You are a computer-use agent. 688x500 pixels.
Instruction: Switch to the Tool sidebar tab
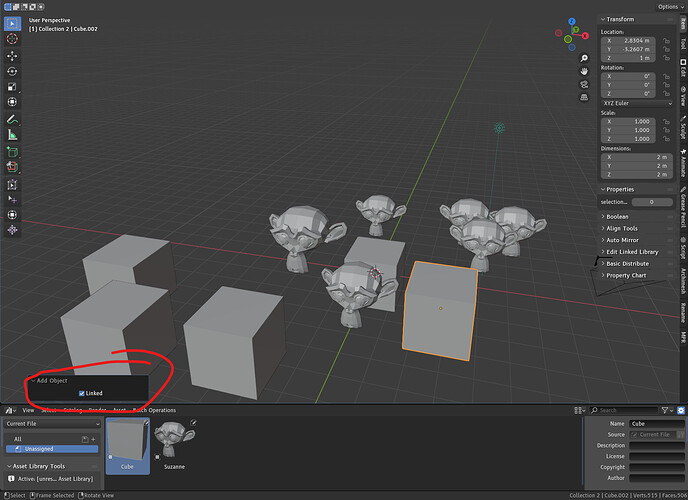click(x=683, y=43)
